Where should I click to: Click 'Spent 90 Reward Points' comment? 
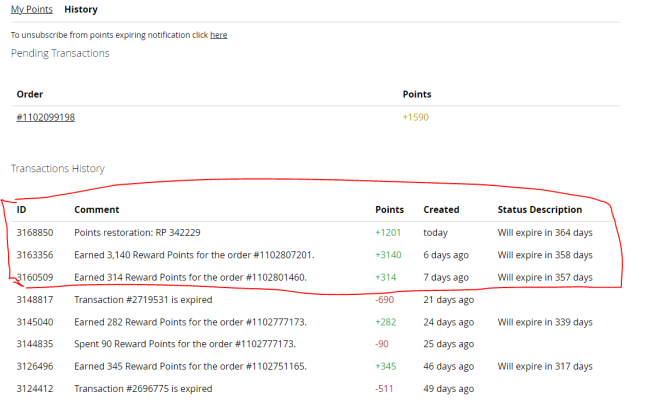click(185, 344)
